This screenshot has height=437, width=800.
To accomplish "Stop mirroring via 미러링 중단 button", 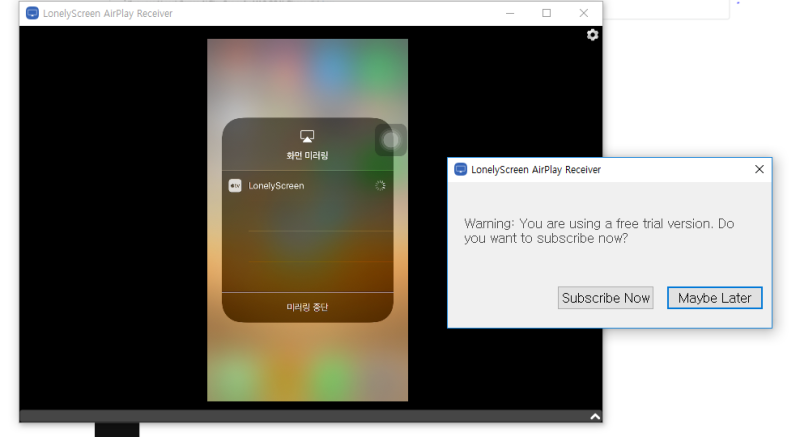I will tap(308, 307).
